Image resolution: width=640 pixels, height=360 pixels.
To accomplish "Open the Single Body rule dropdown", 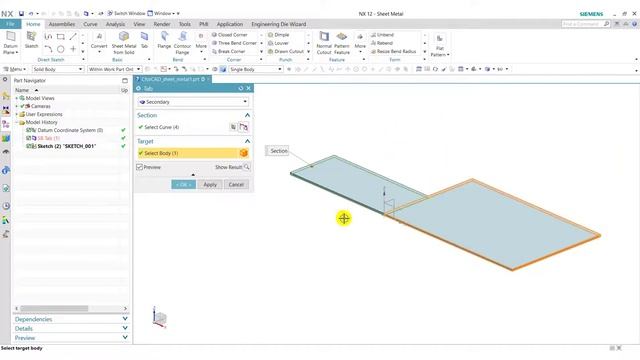I will pyautogui.click(x=256, y=69).
